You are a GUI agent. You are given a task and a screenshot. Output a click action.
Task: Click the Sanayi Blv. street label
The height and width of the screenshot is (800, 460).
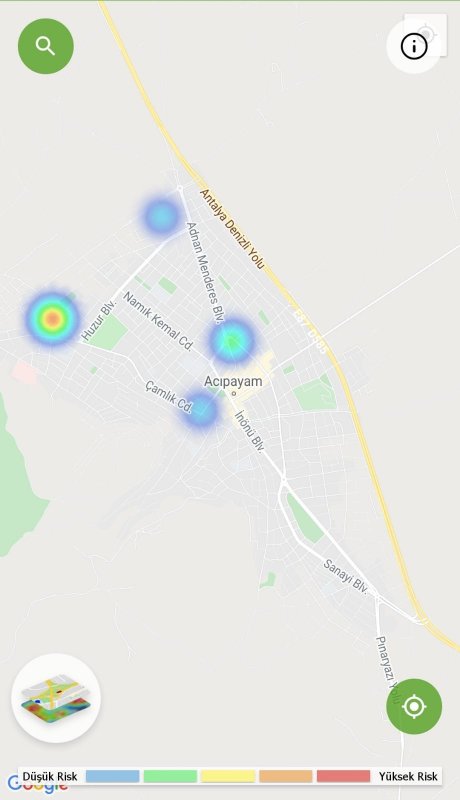(345, 577)
